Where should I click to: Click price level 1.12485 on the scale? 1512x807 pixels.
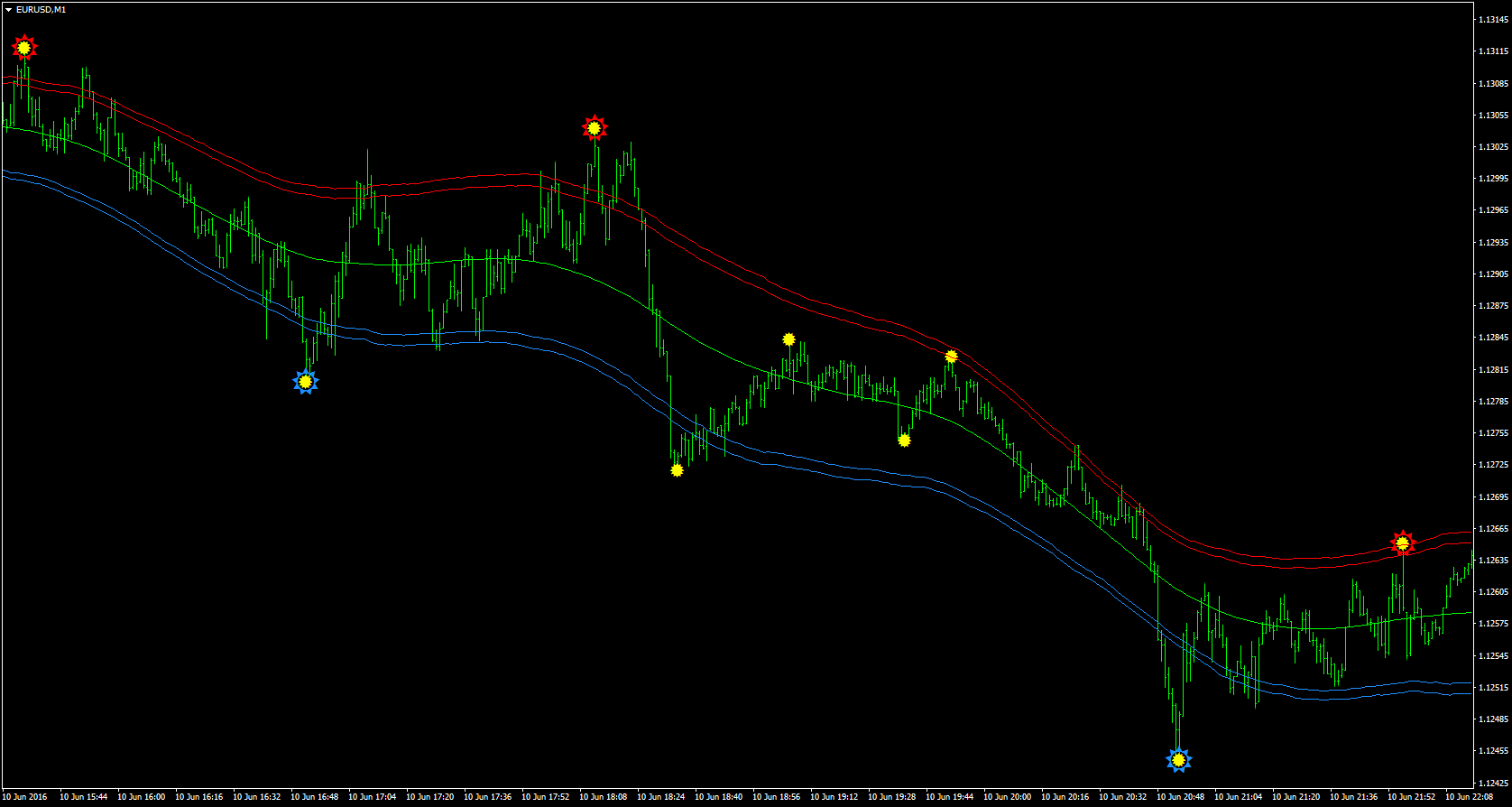(x=1493, y=719)
